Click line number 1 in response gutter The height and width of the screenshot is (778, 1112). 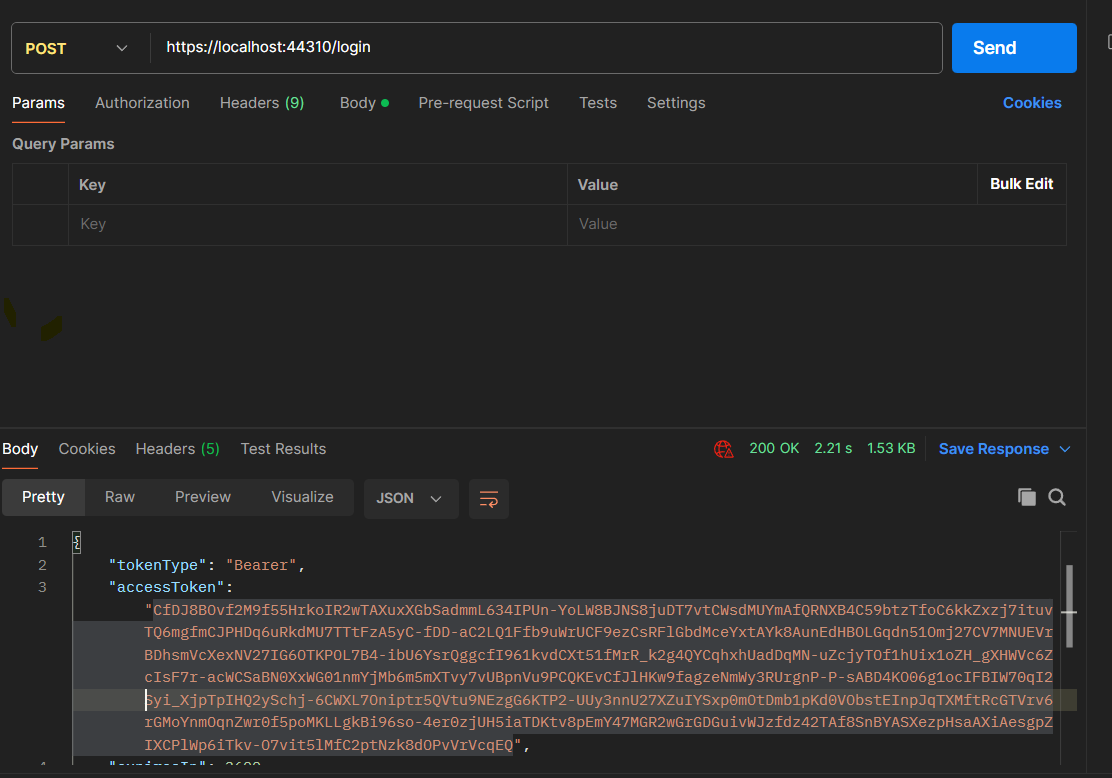[43, 543]
